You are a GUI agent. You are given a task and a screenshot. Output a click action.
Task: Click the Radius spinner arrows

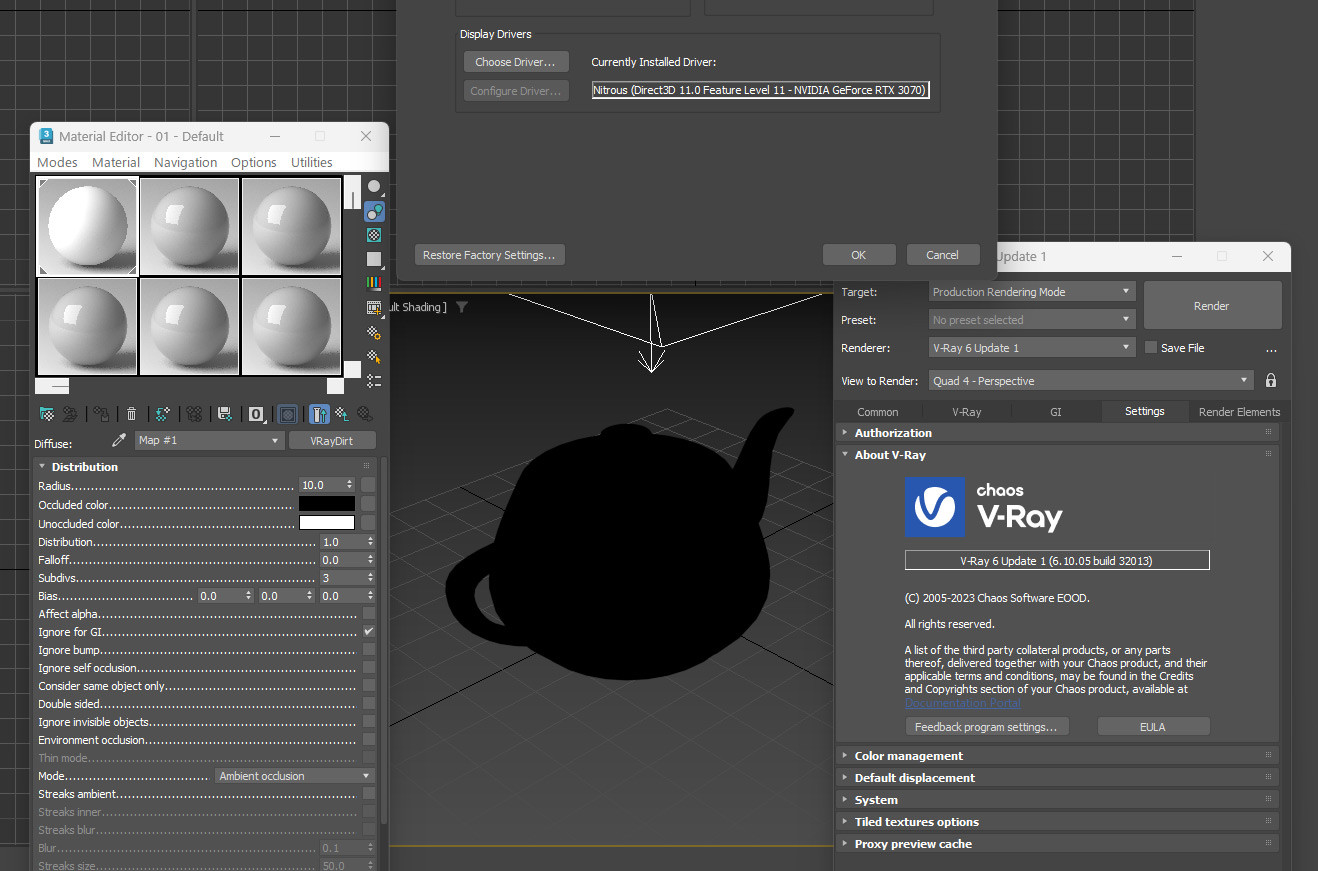tap(349, 485)
